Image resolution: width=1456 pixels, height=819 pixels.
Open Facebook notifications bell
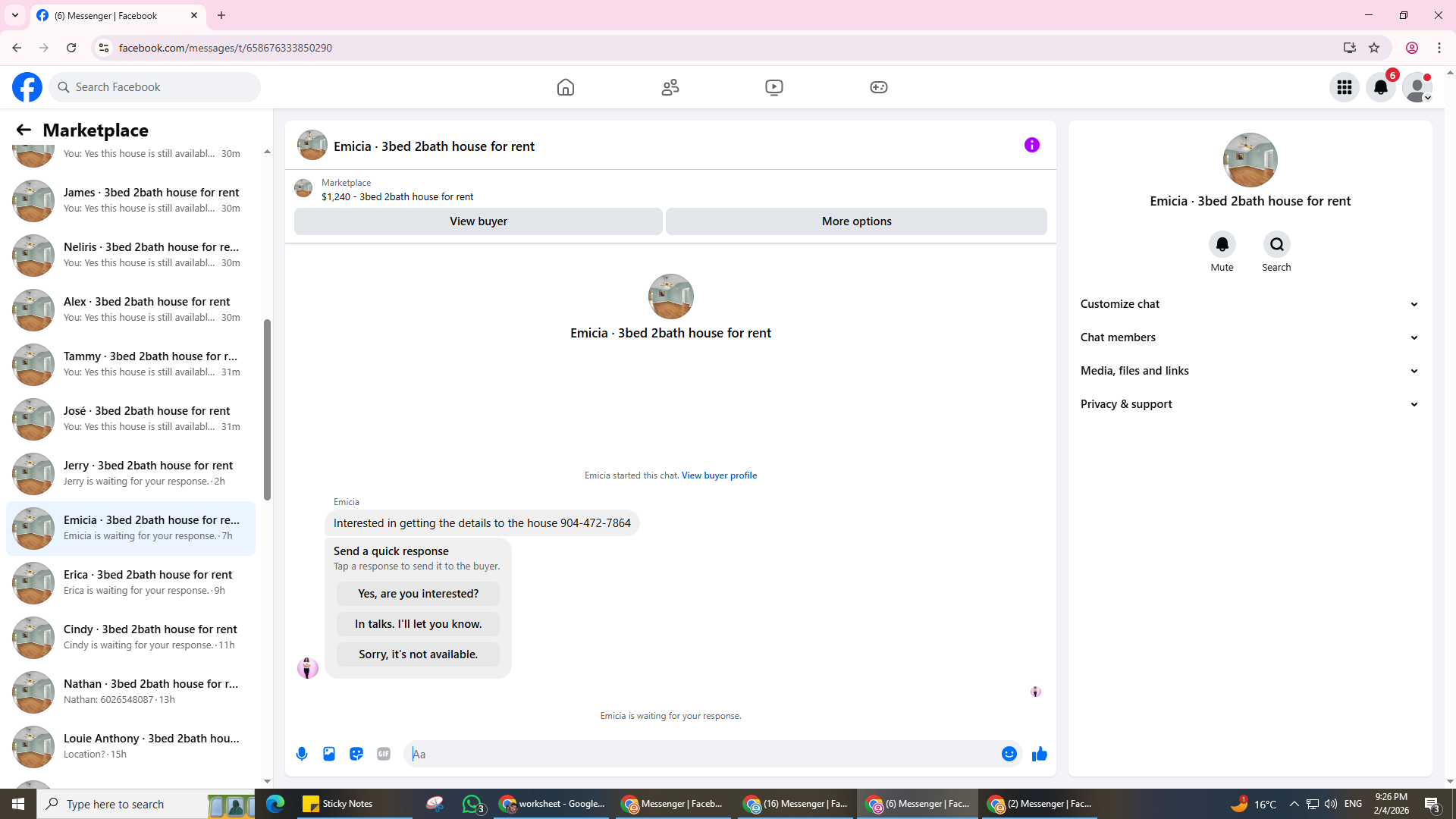(1380, 87)
